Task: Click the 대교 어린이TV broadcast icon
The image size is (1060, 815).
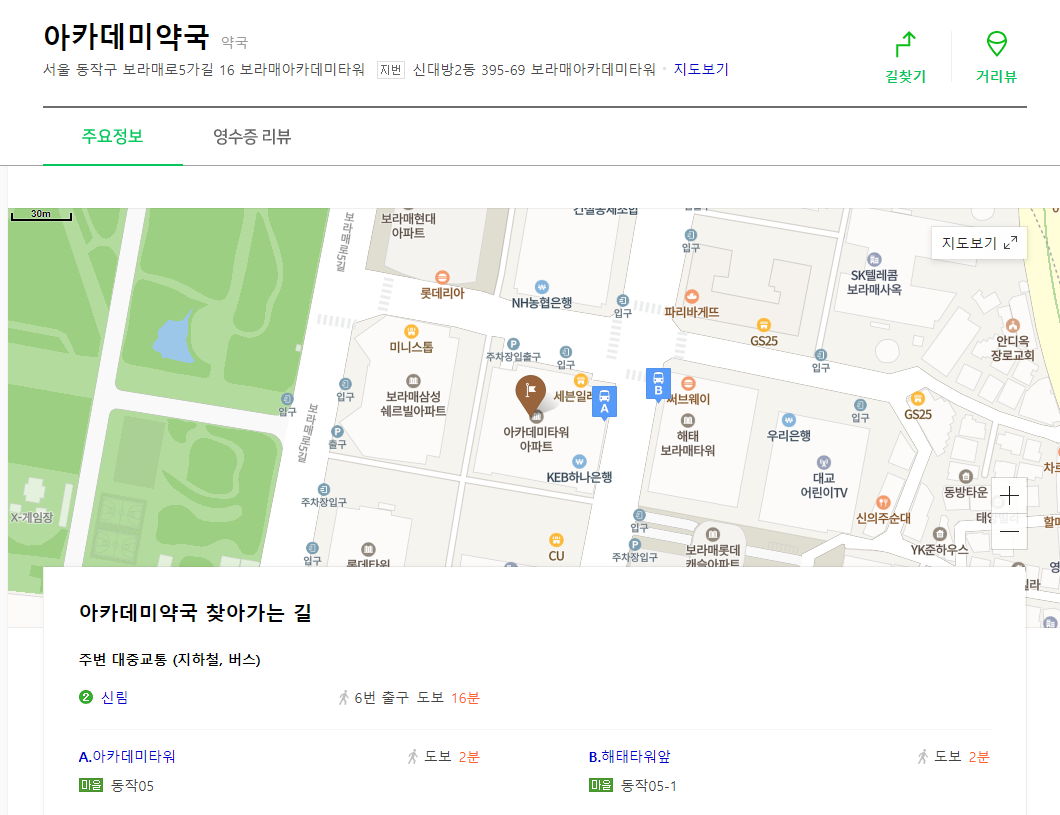Action: pos(823,463)
